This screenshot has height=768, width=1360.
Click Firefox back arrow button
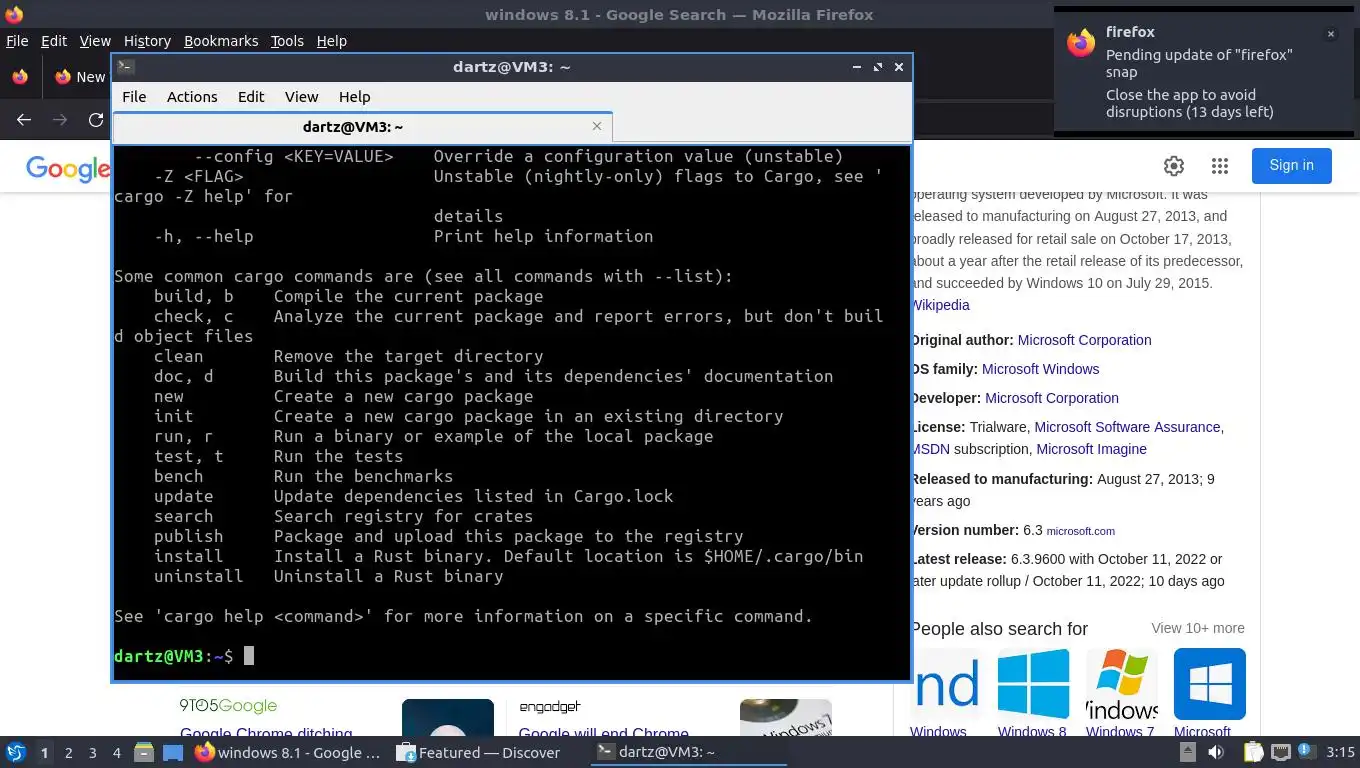tap(24, 120)
